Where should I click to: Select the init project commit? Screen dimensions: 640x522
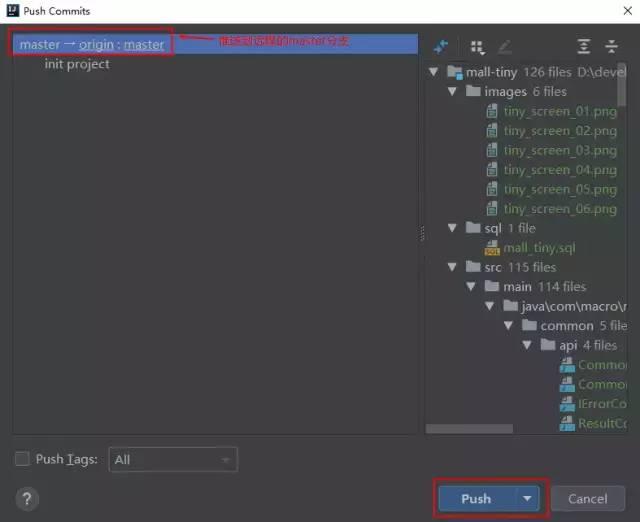coord(77,64)
